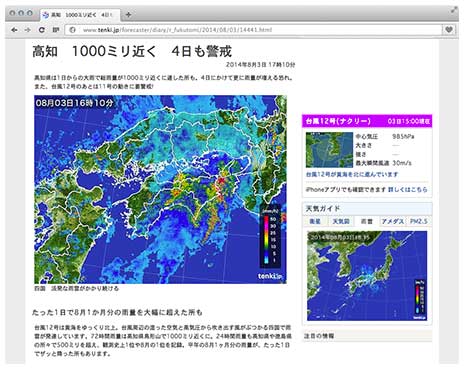
Task: Click the browser back arrow
Action: pyautogui.click(x=14, y=30)
